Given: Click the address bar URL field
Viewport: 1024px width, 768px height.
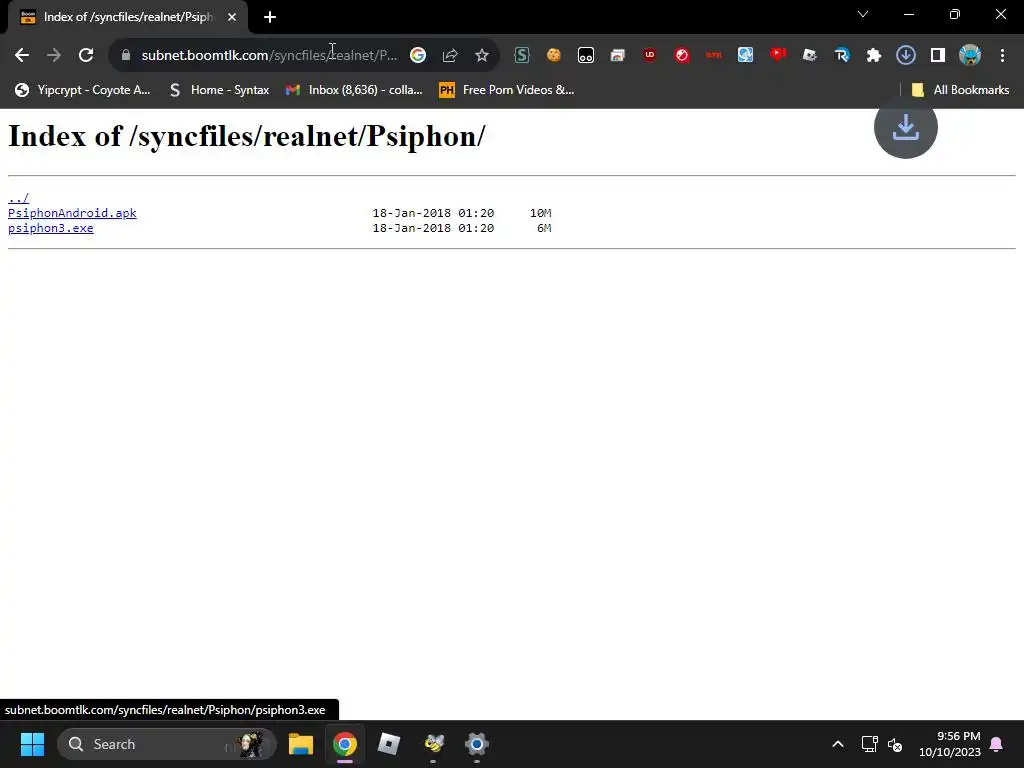Looking at the screenshot, I should (x=269, y=56).
